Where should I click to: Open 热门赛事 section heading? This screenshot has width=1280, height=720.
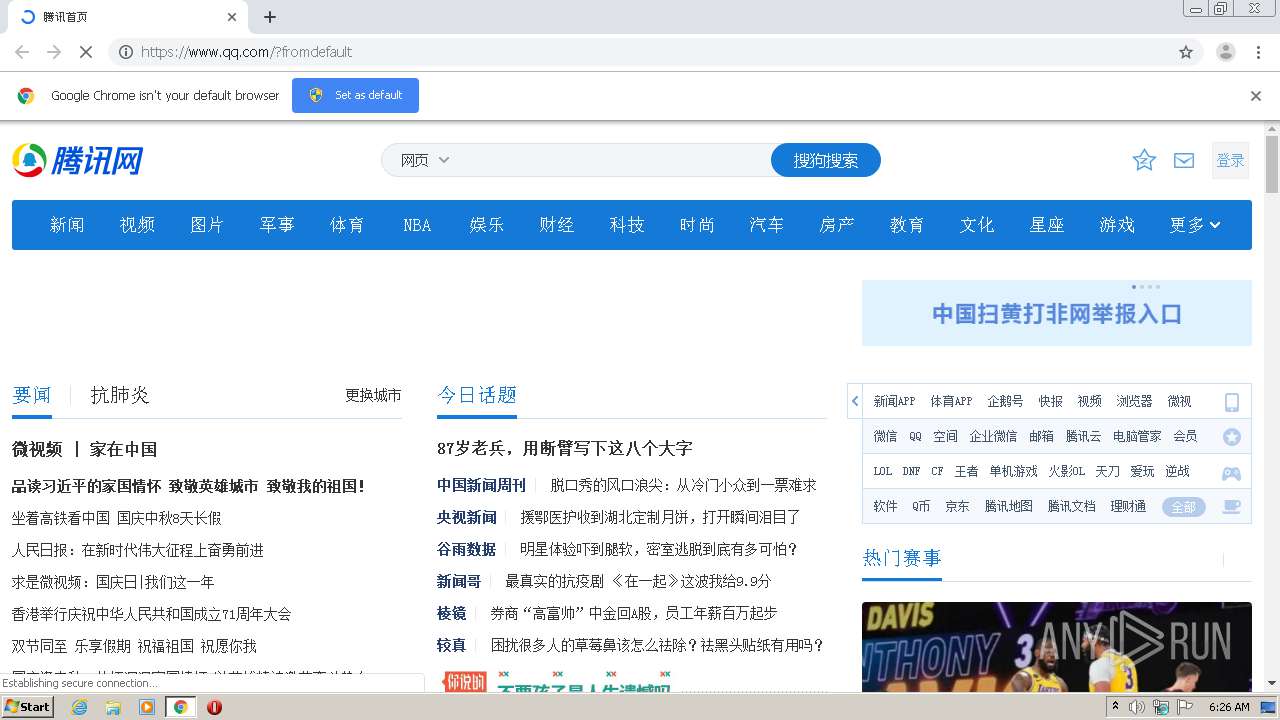[x=902, y=558]
